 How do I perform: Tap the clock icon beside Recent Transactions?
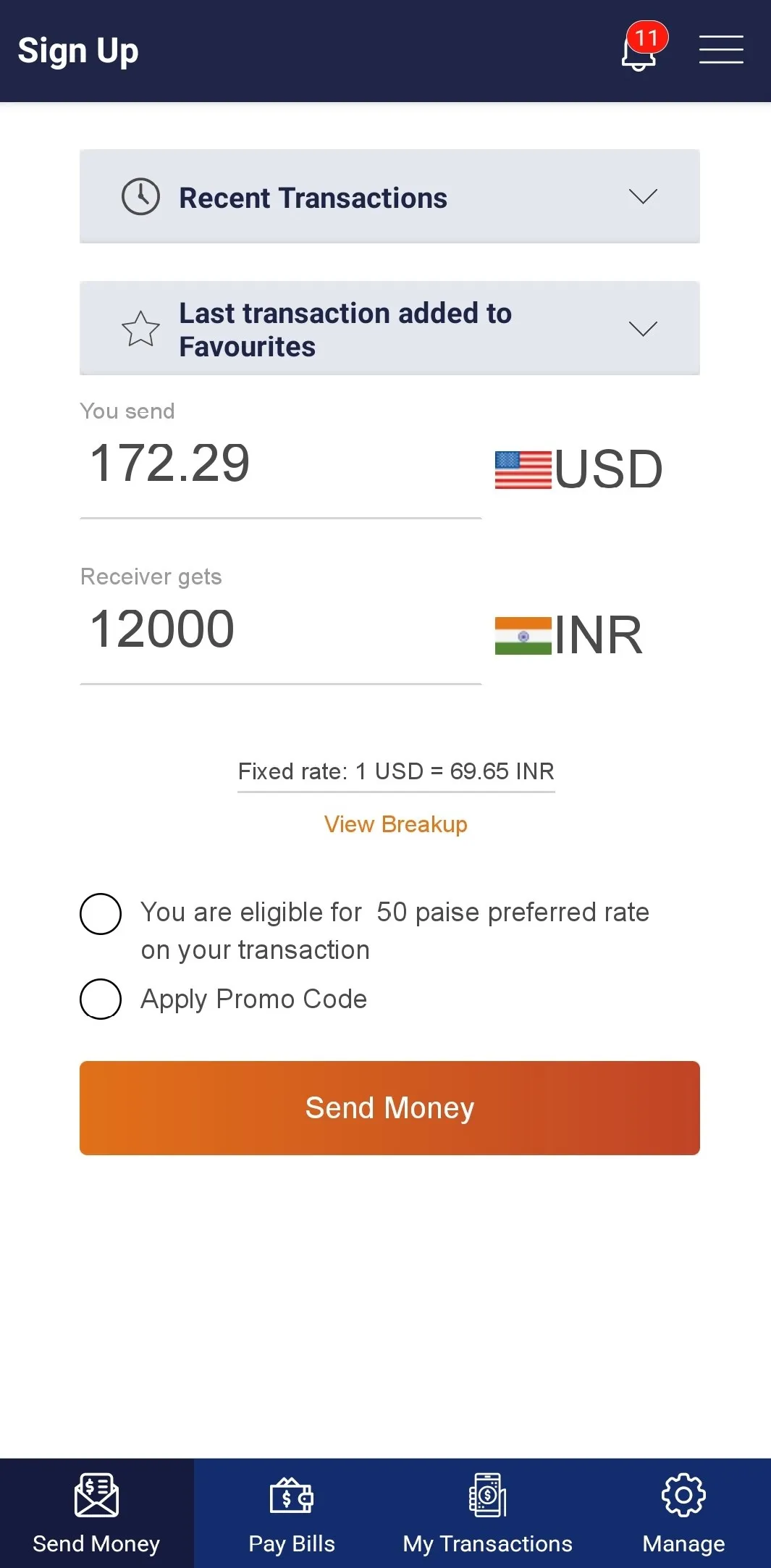click(x=140, y=197)
